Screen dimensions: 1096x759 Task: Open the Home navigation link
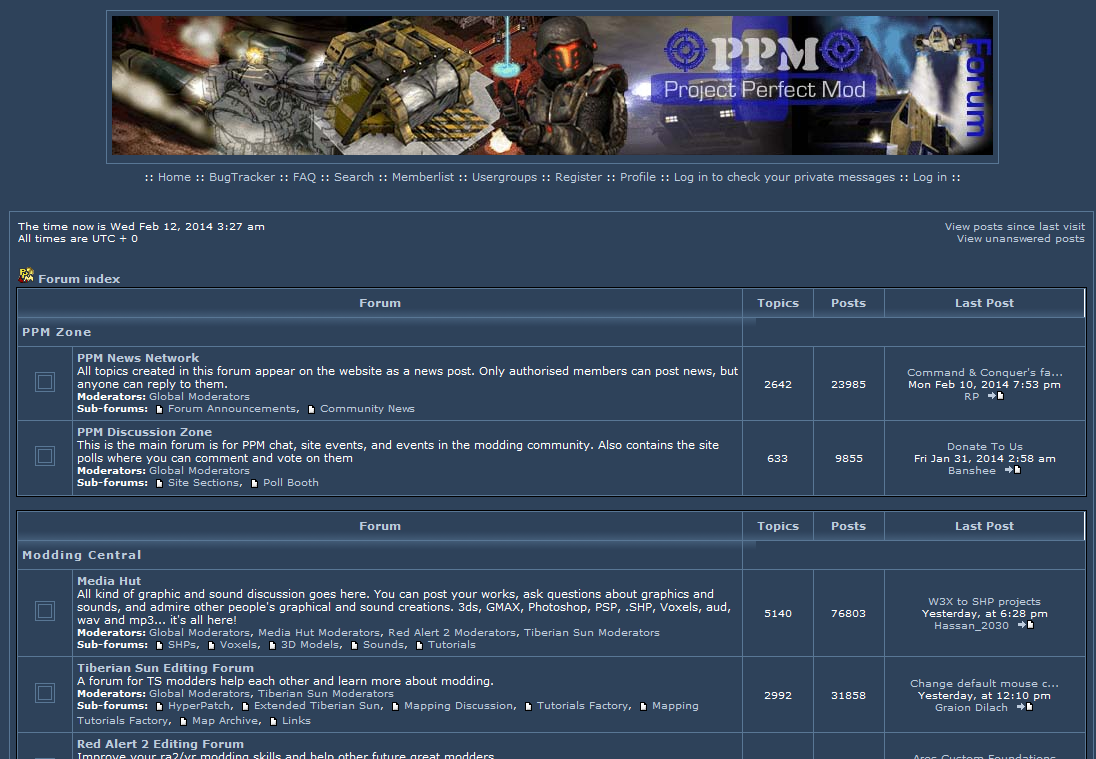pyautogui.click(x=174, y=178)
